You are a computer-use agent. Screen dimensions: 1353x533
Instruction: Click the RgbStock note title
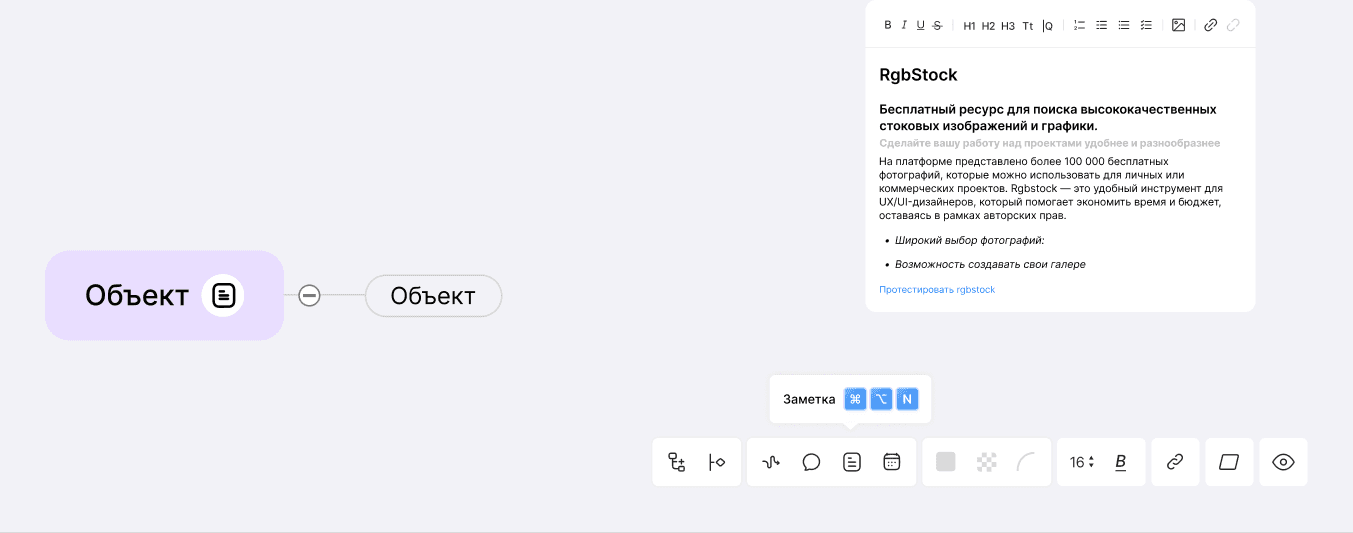[x=918, y=75]
